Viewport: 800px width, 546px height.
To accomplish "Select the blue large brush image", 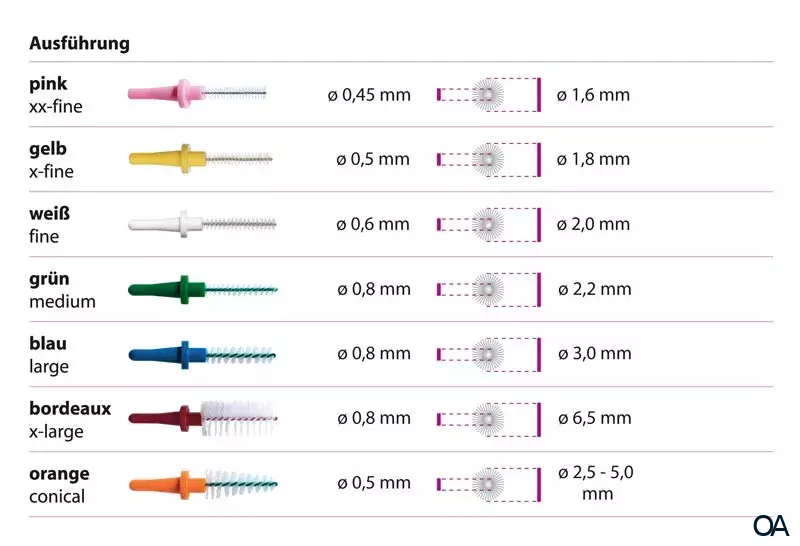I will pos(202,353).
